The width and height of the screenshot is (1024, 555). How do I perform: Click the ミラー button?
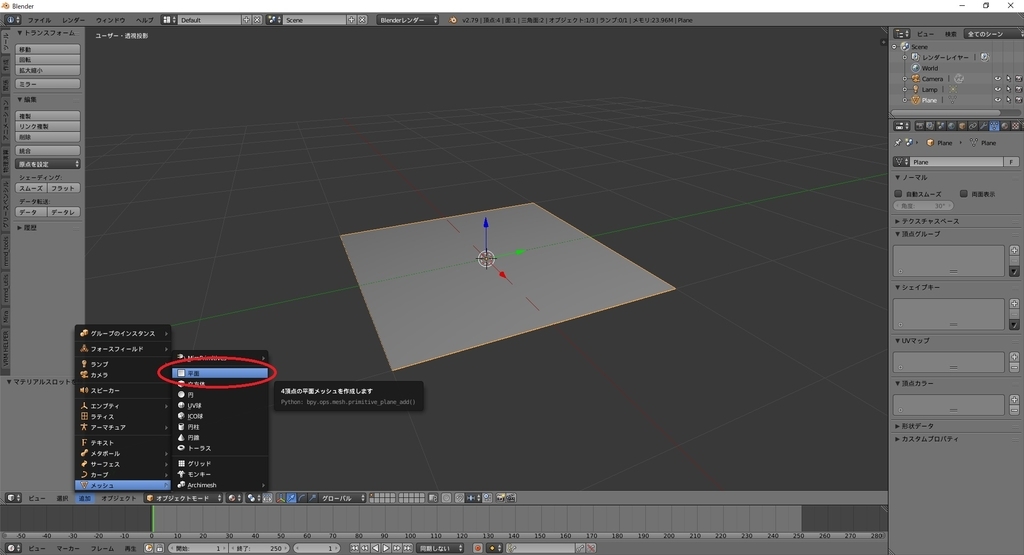point(48,84)
